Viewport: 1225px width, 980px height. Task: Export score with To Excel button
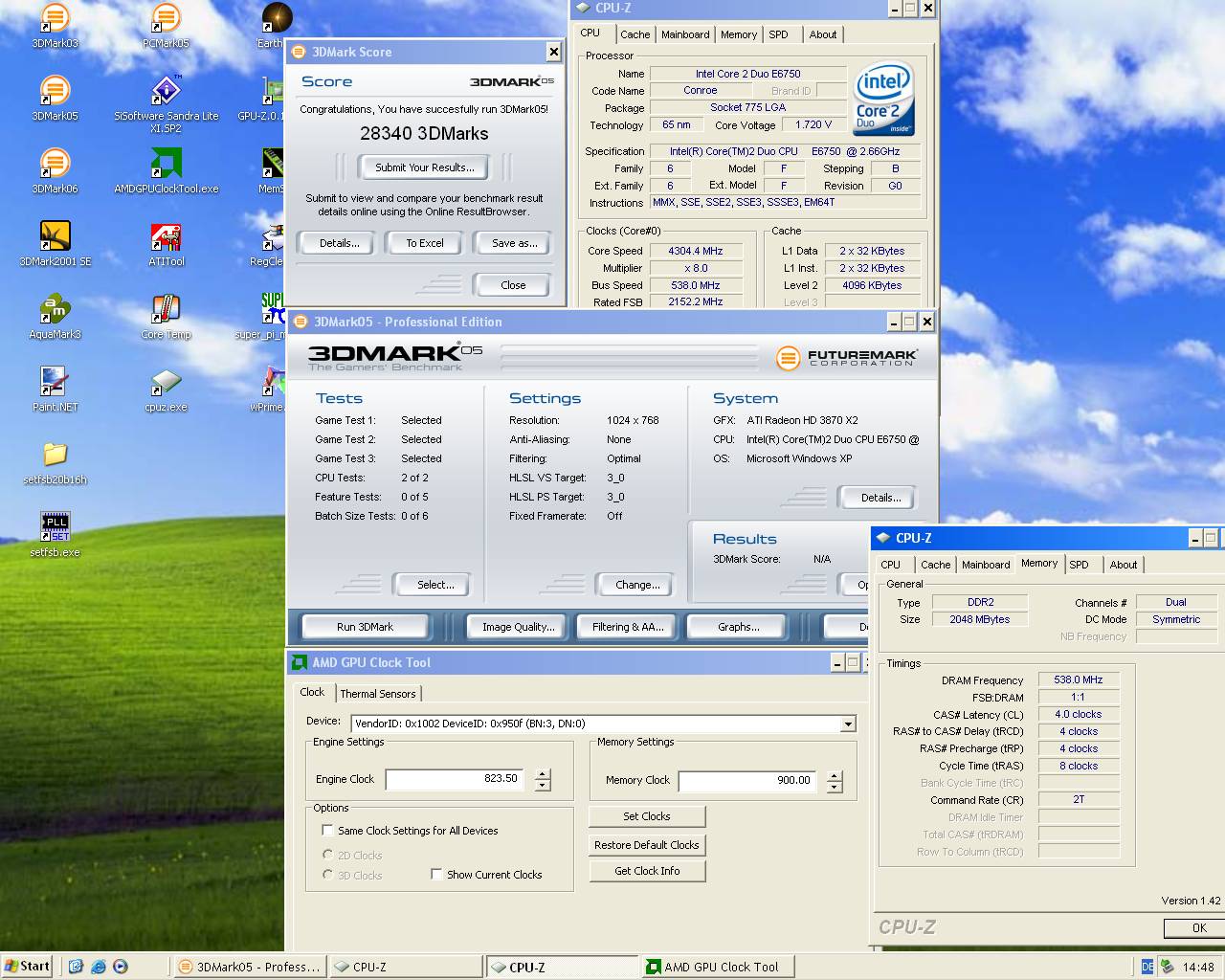(425, 243)
